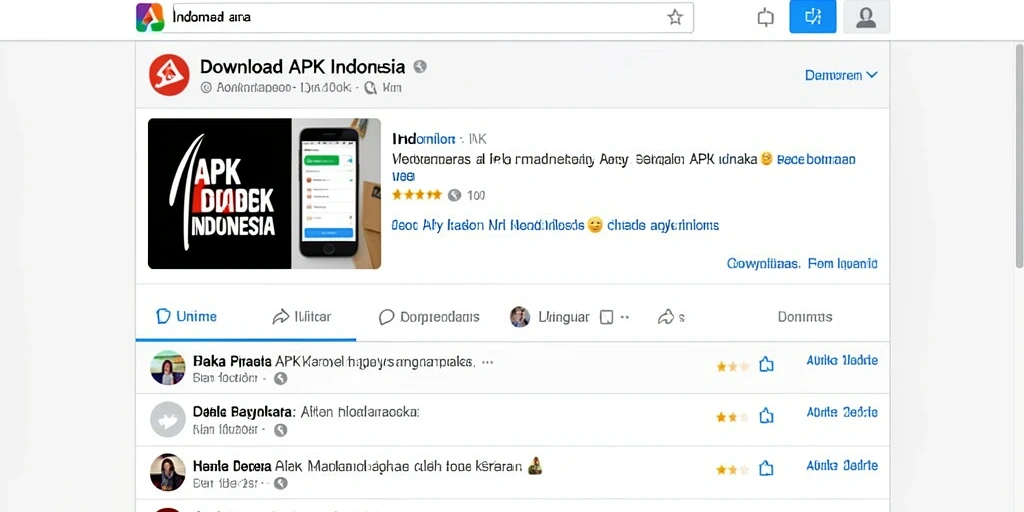
Task: Click the page's vertical scrollbar thumb
Action: [1019, 155]
